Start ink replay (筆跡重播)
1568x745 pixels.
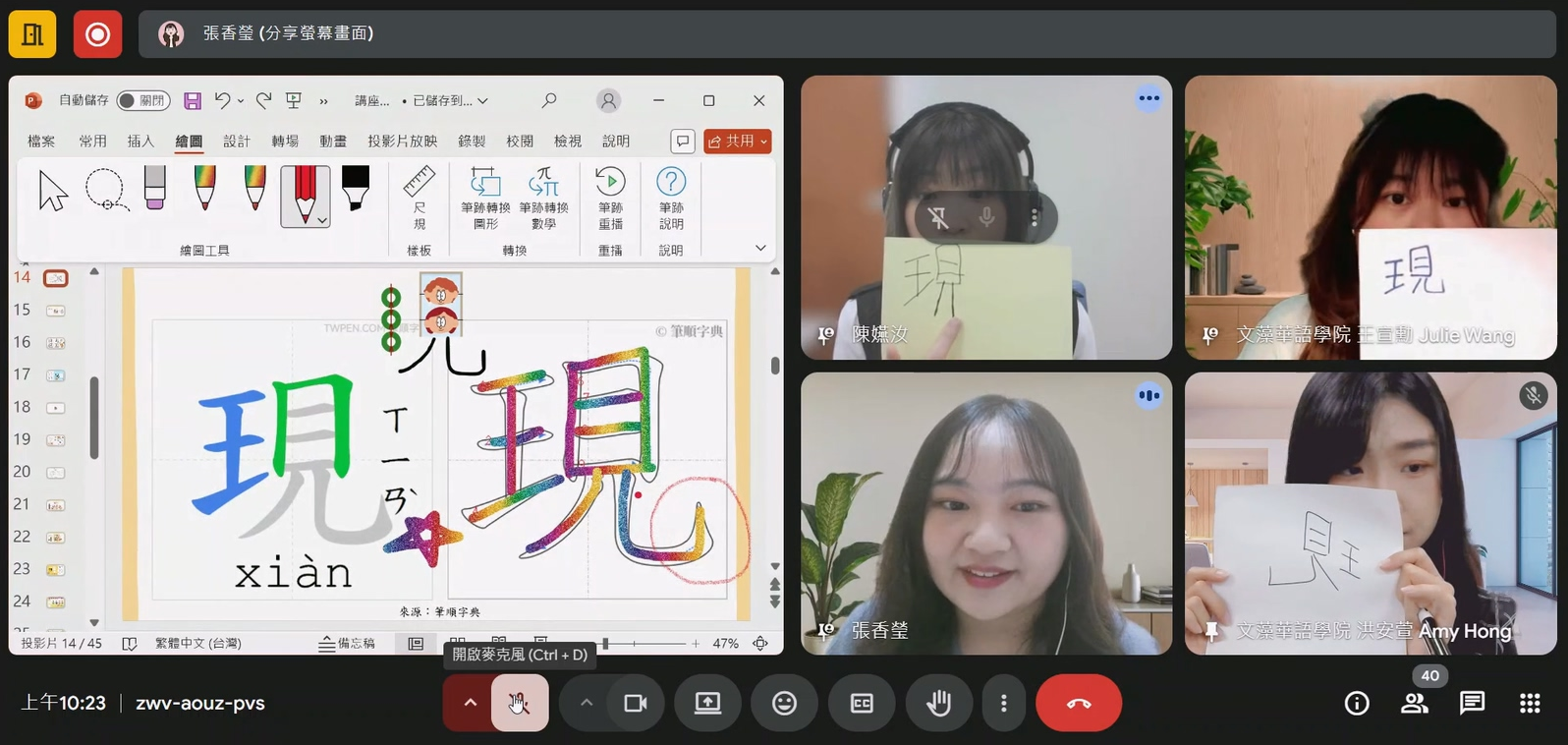tap(610, 198)
